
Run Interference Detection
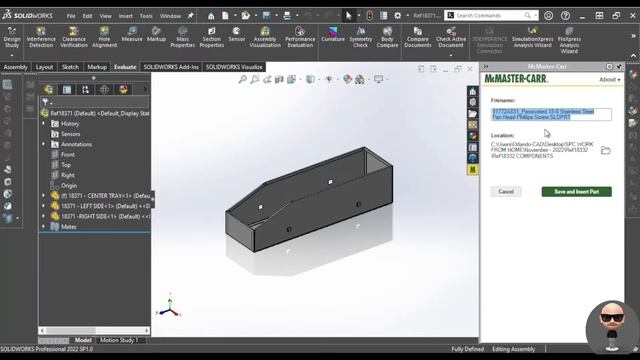point(41,38)
